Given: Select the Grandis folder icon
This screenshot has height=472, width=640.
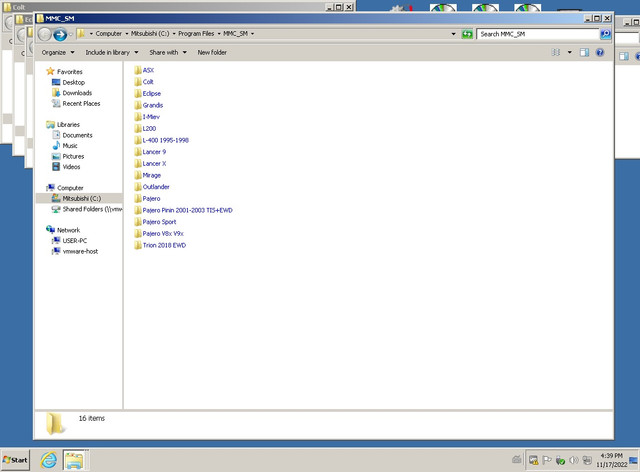Looking at the screenshot, I should [x=138, y=105].
